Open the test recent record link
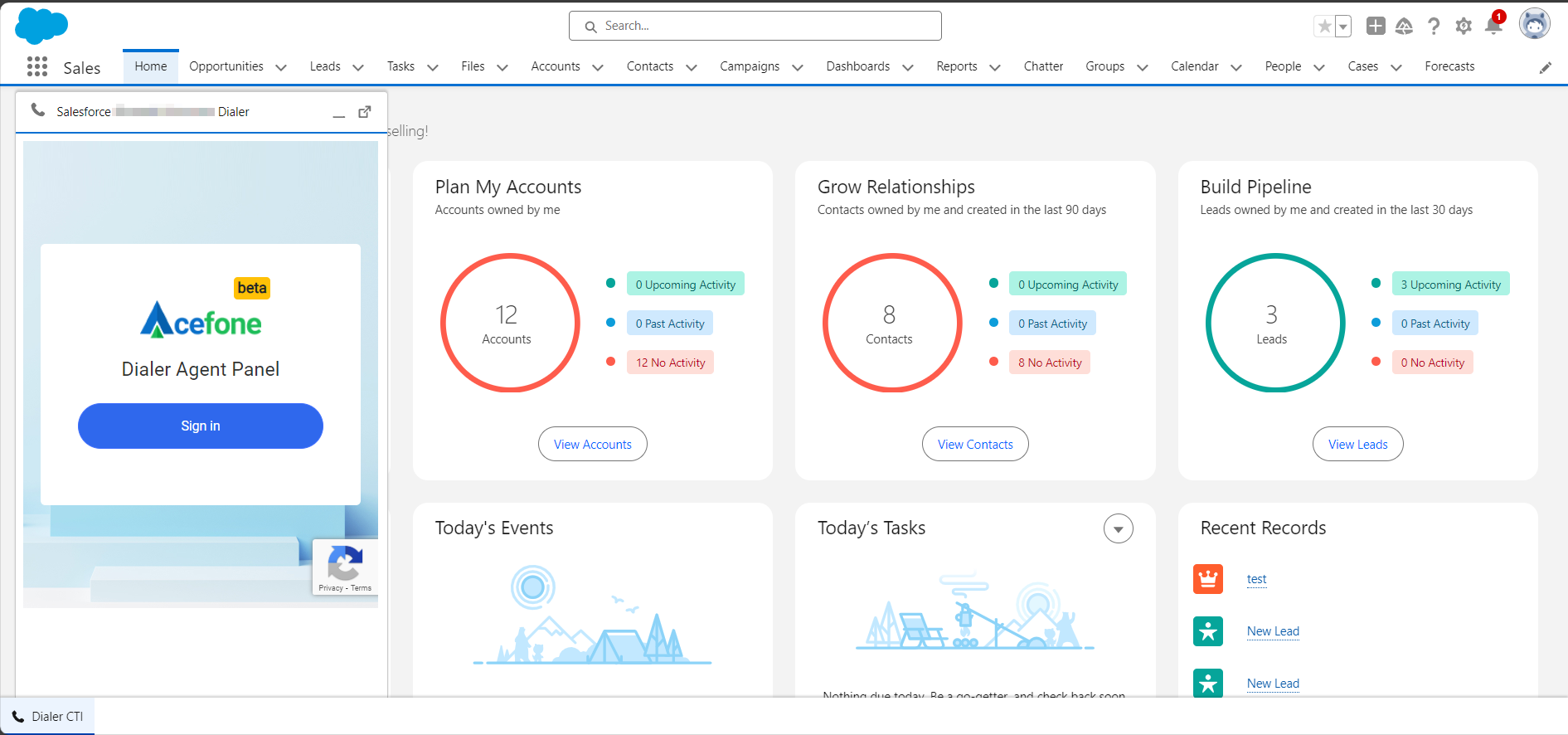The image size is (1568, 735). coord(1257,579)
